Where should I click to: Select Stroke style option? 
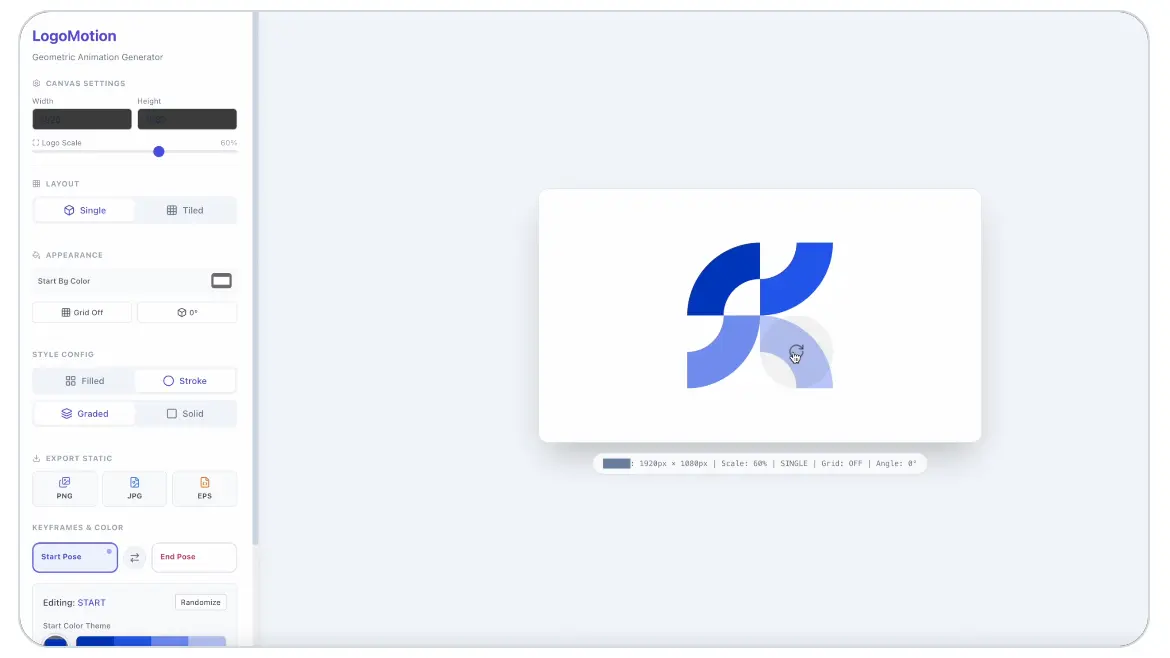click(185, 381)
